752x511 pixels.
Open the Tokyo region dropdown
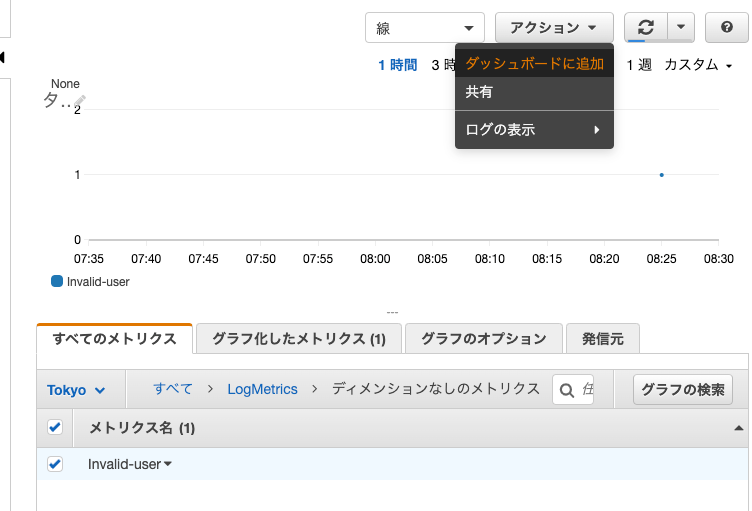[x=76, y=390]
